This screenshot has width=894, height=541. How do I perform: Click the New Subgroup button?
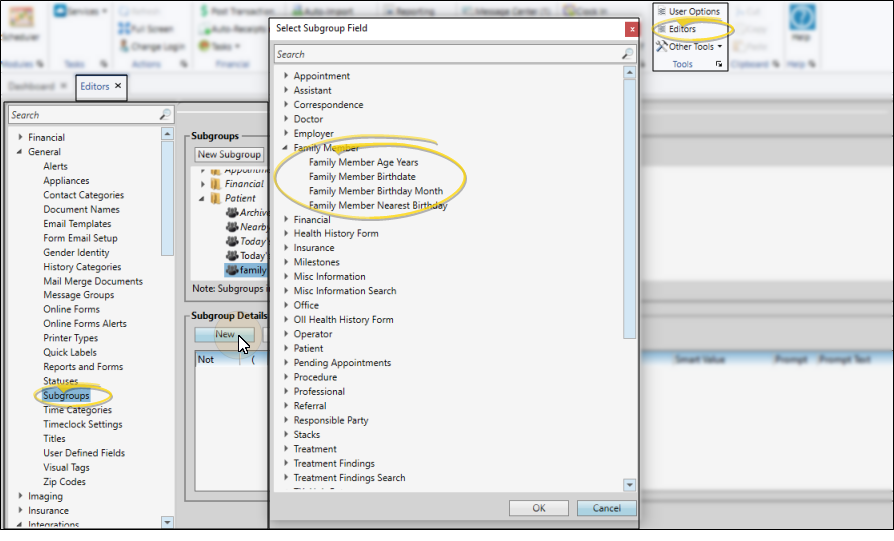[x=229, y=155]
